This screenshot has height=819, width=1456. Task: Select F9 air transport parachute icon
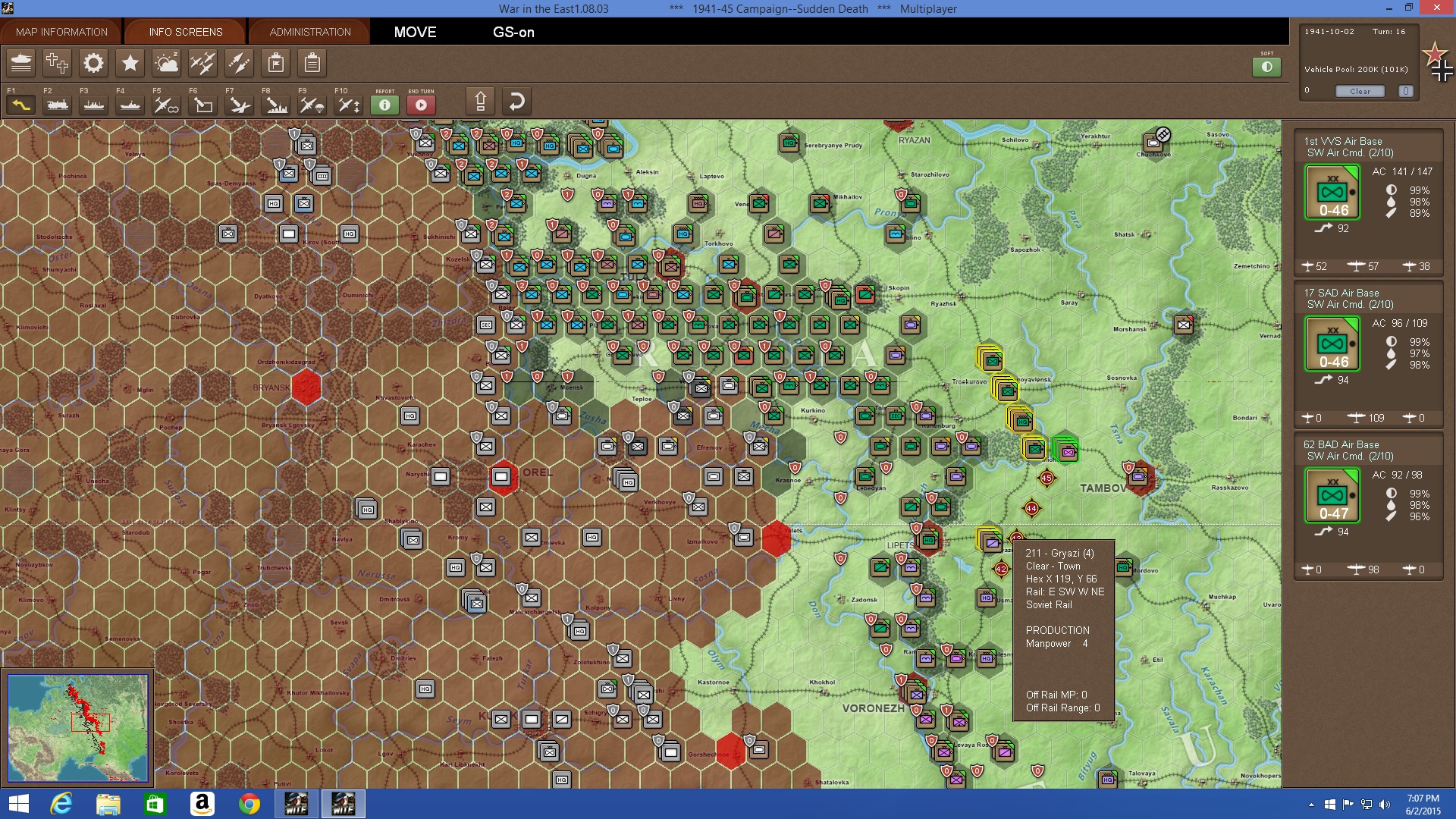[x=312, y=105]
